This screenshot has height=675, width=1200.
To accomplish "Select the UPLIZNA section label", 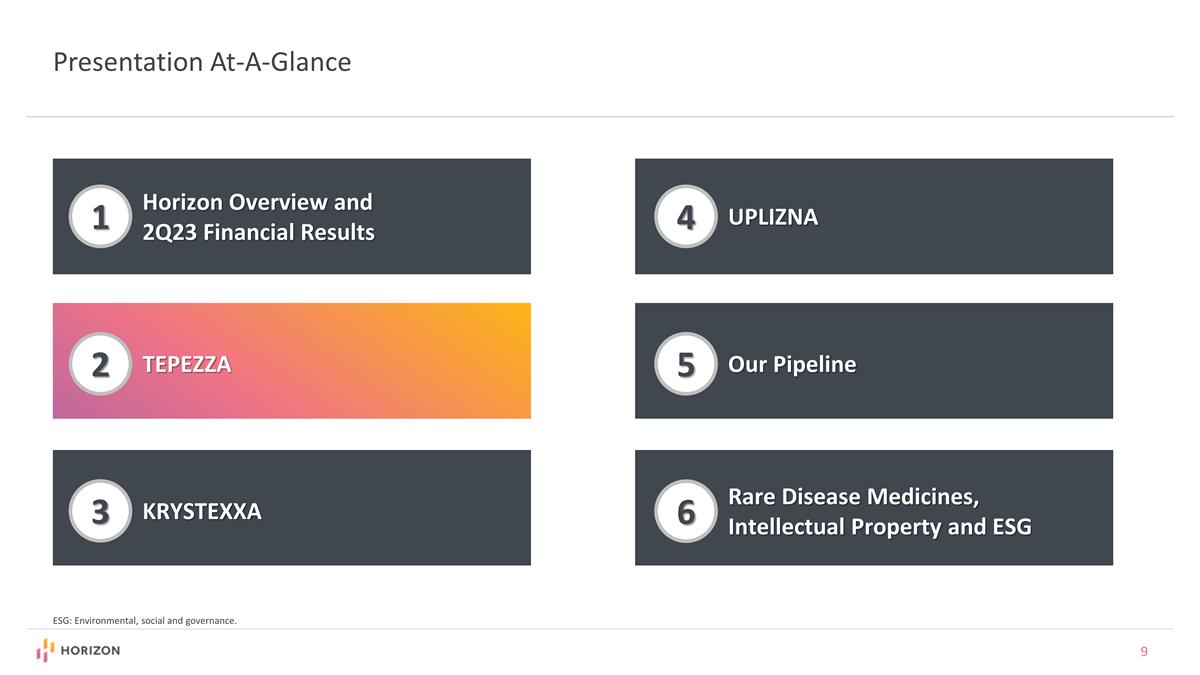I will tap(773, 217).
